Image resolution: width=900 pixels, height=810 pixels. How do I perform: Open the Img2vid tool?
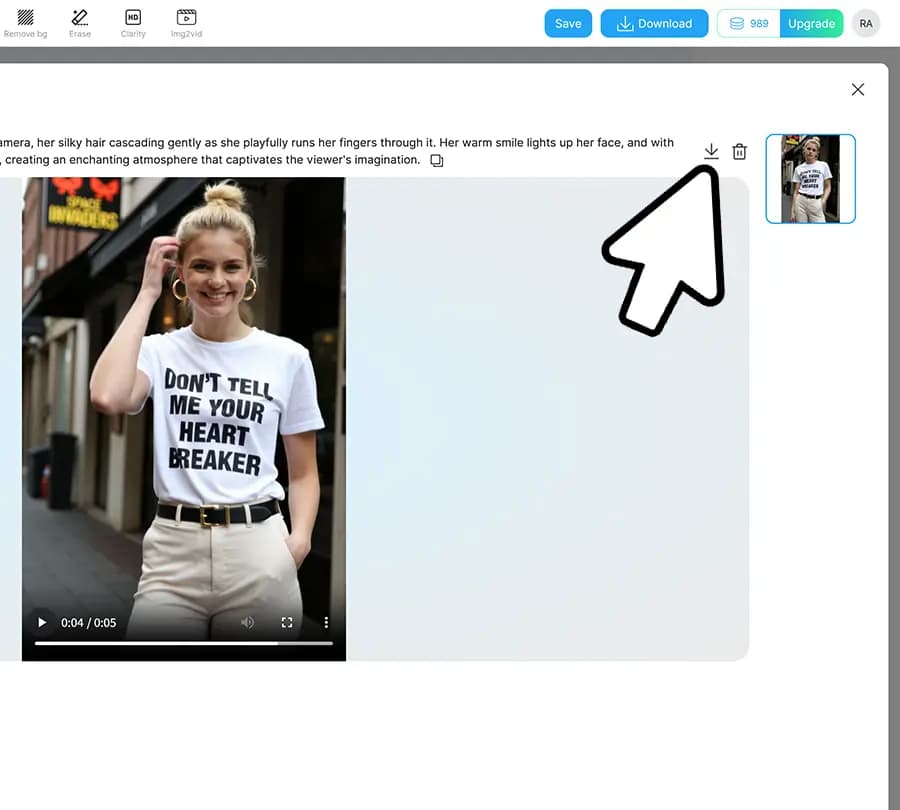click(x=186, y=23)
